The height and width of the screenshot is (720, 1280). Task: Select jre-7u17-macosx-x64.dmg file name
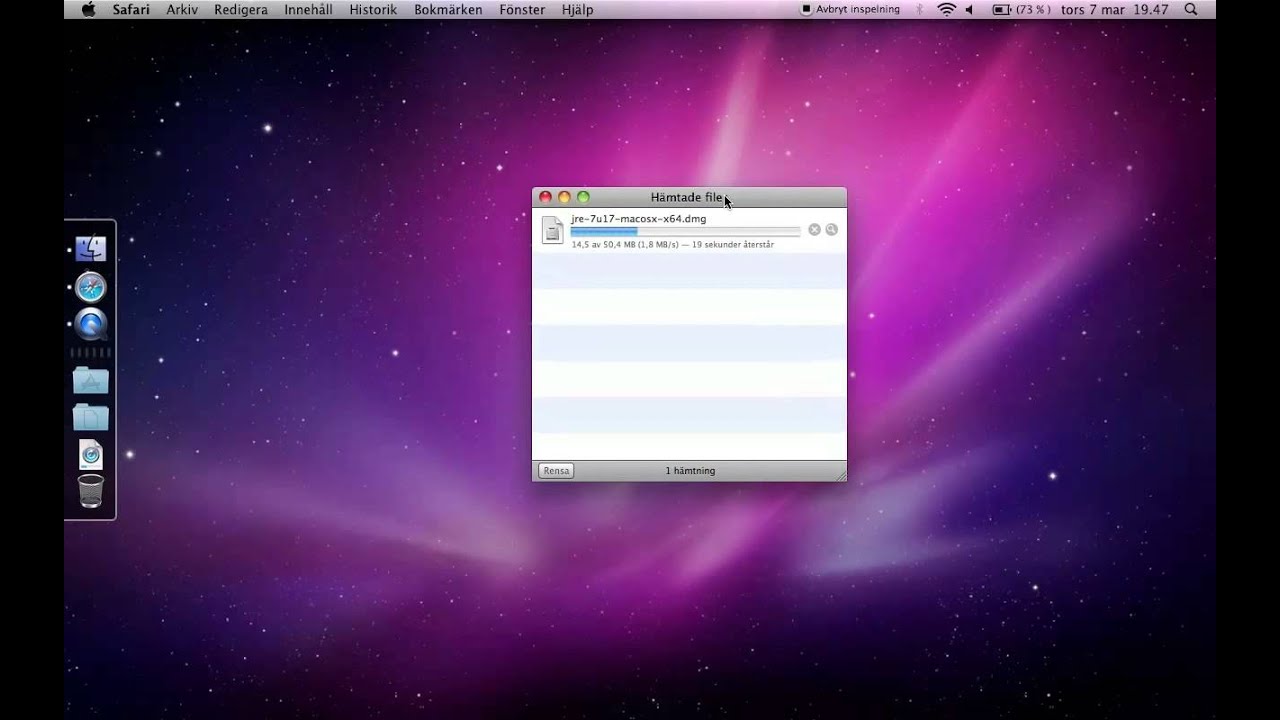click(x=638, y=219)
